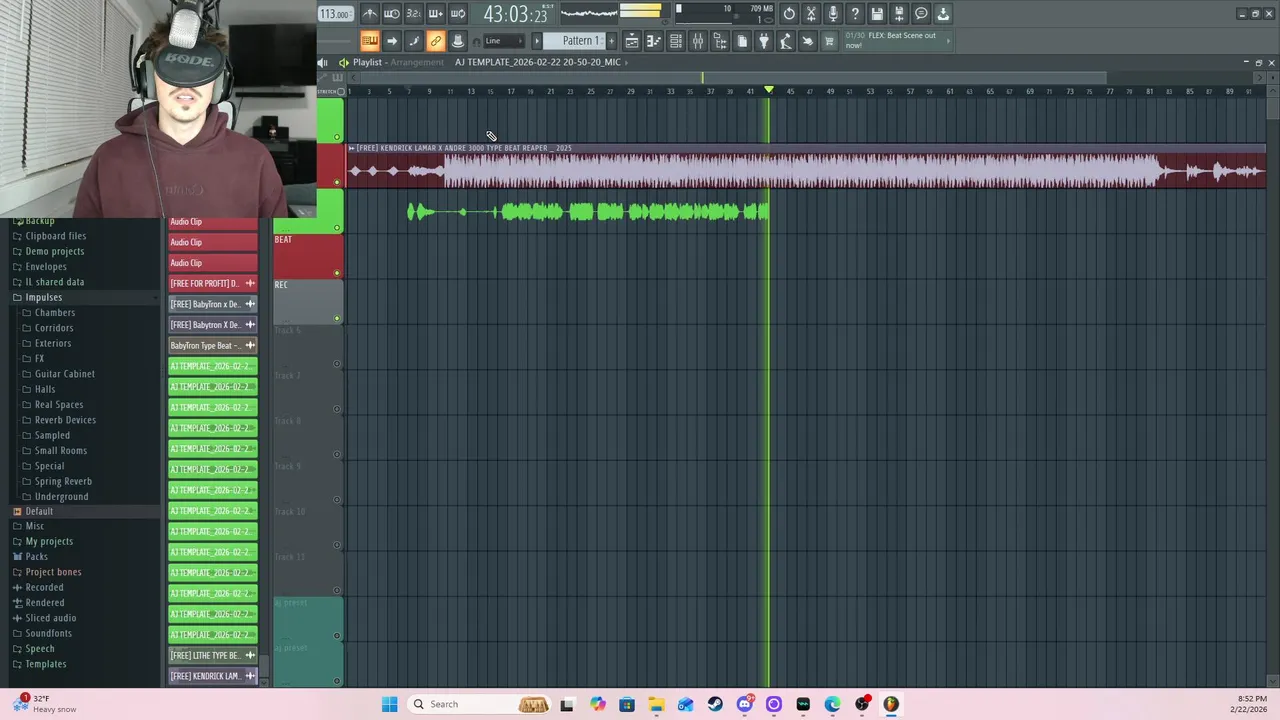Select BabyTron Type Beat clip in picker
Image resolution: width=1280 pixels, height=720 pixels.
(x=213, y=345)
